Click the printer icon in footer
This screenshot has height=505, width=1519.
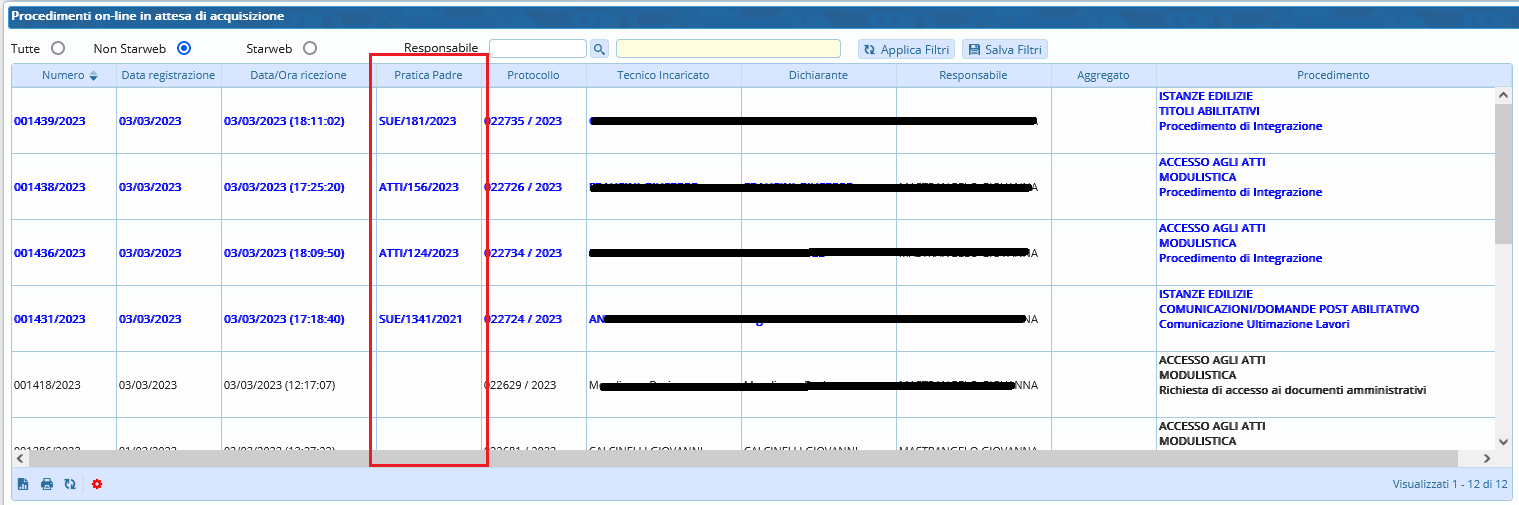pyautogui.click(x=46, y=484)
